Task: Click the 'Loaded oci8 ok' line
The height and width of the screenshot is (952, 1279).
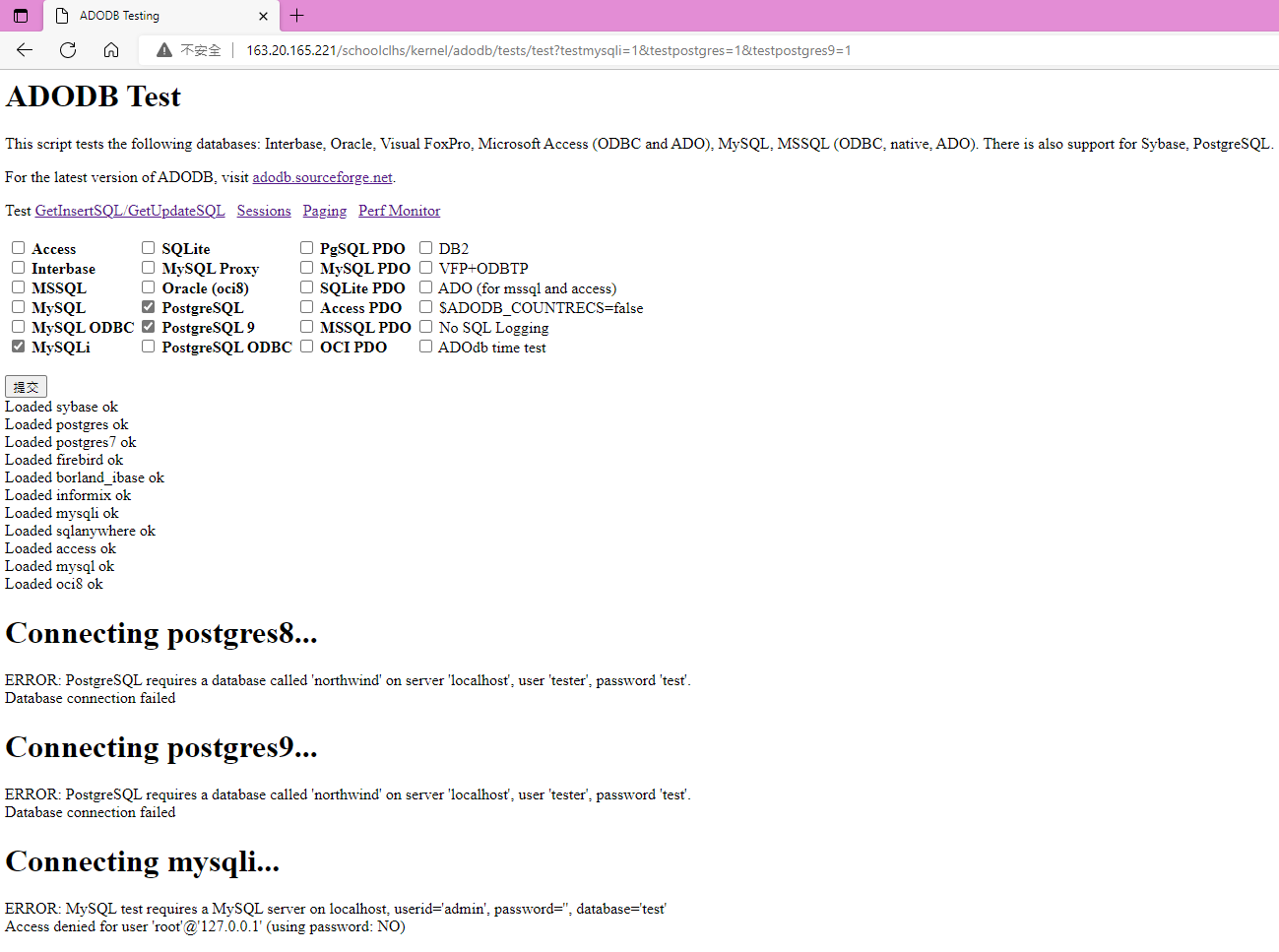Action: 54,584
